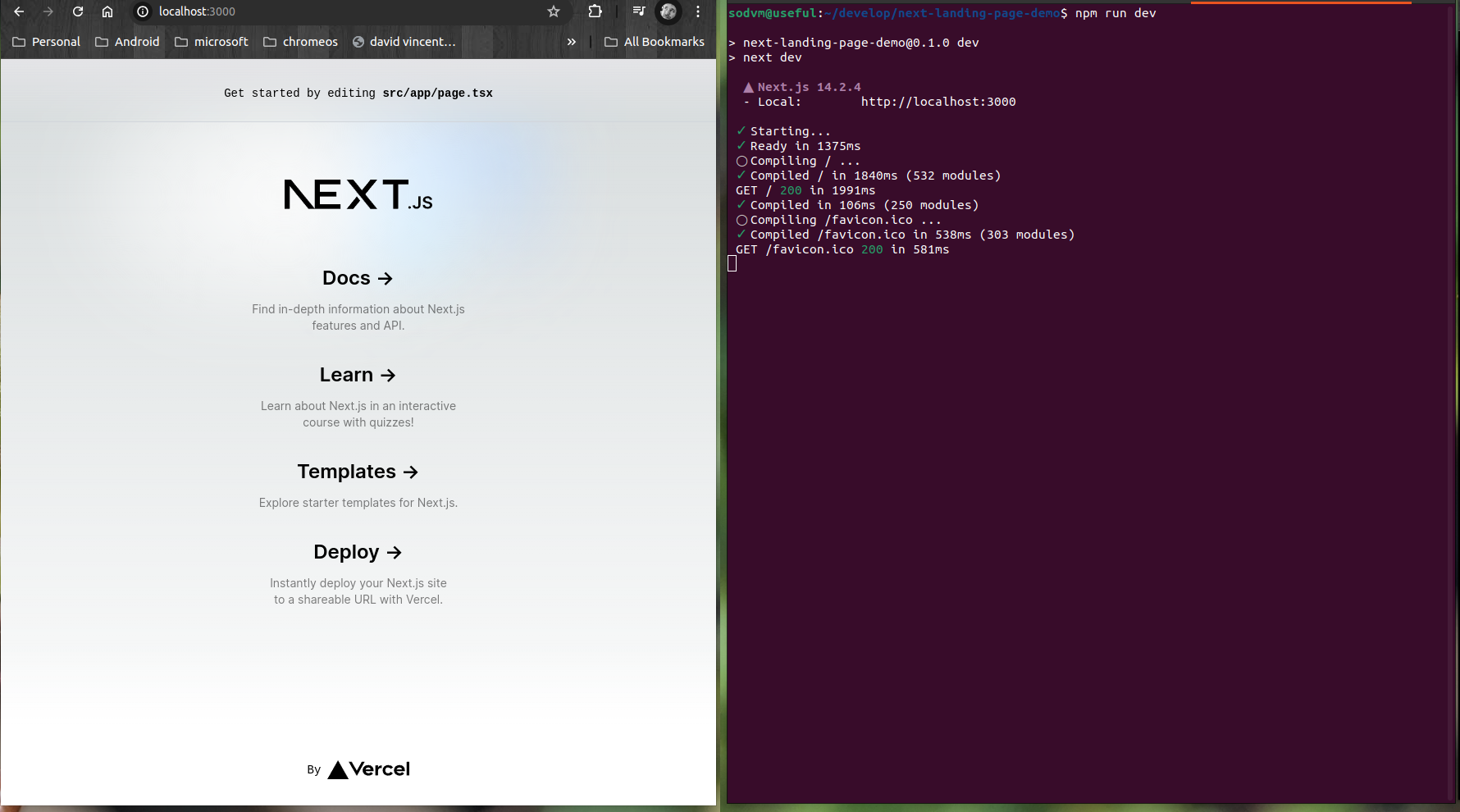Open the Android bookmarks folder
This screenshot has height=812, width=1460.
click(127, 42)
